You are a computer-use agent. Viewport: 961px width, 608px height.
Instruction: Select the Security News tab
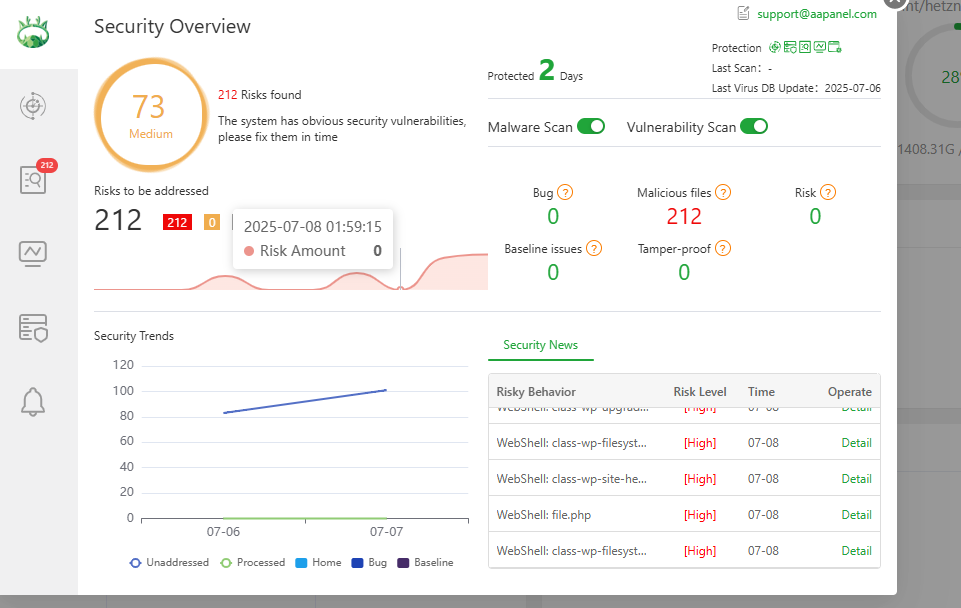tap(540, 345)
